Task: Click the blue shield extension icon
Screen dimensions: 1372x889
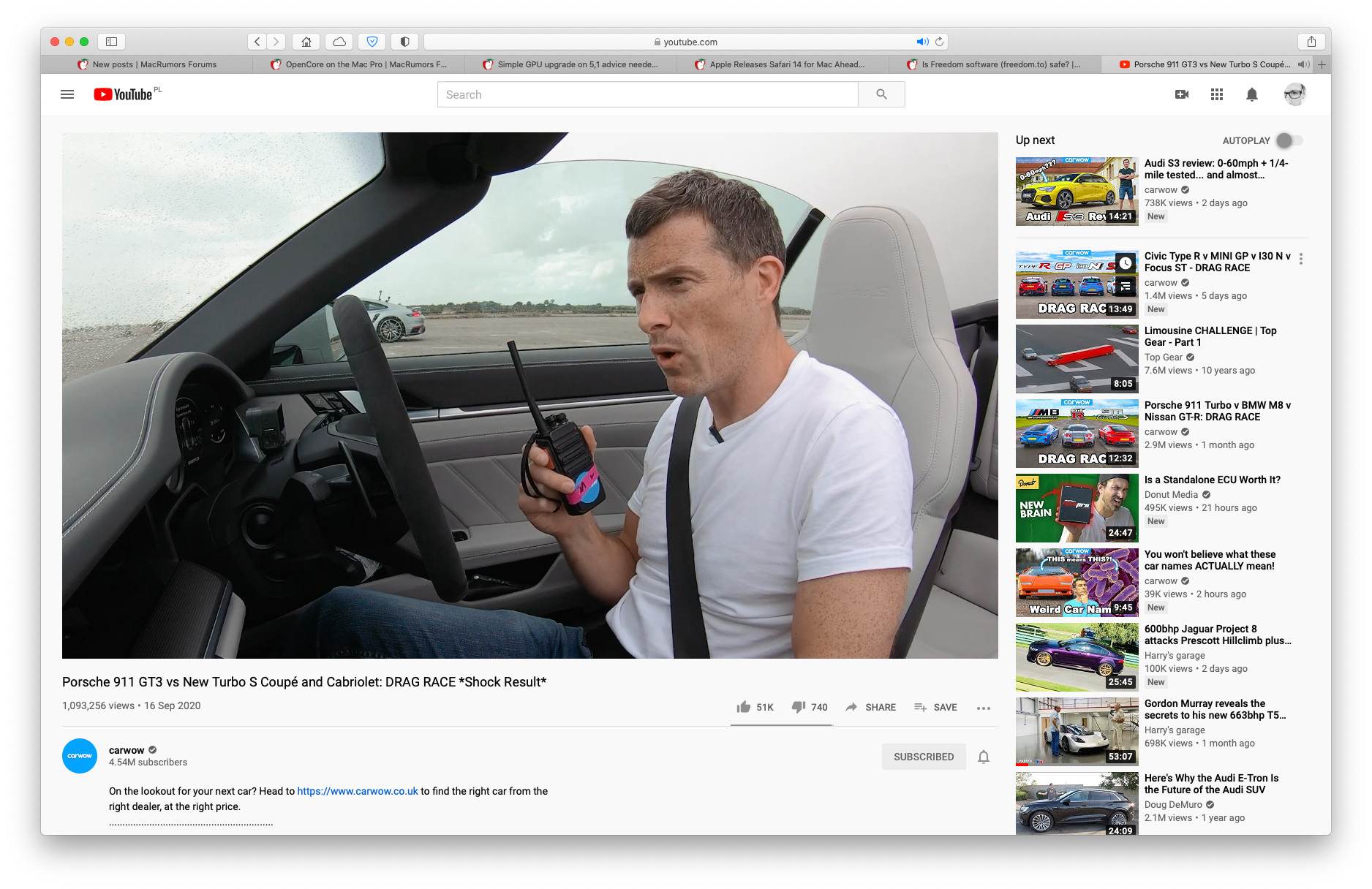Action: click(x=372, y=42)
